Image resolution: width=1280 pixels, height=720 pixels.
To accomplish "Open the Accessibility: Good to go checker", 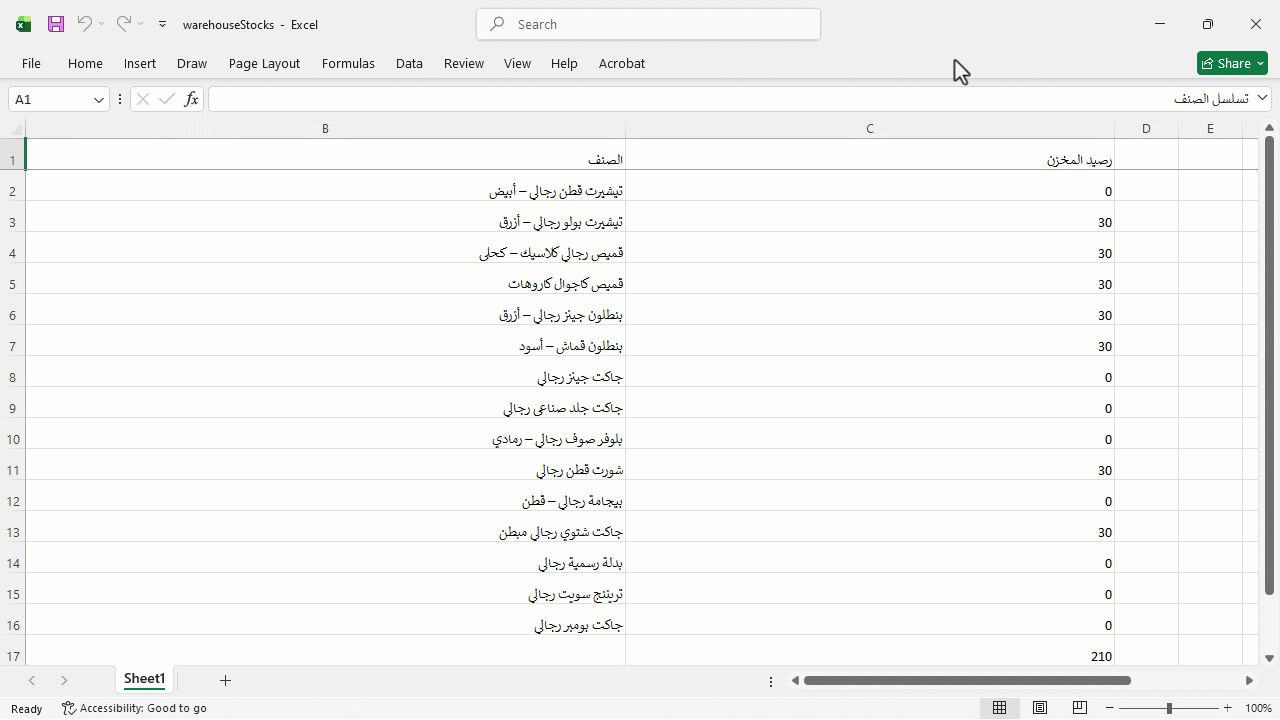I will [134, 708].
